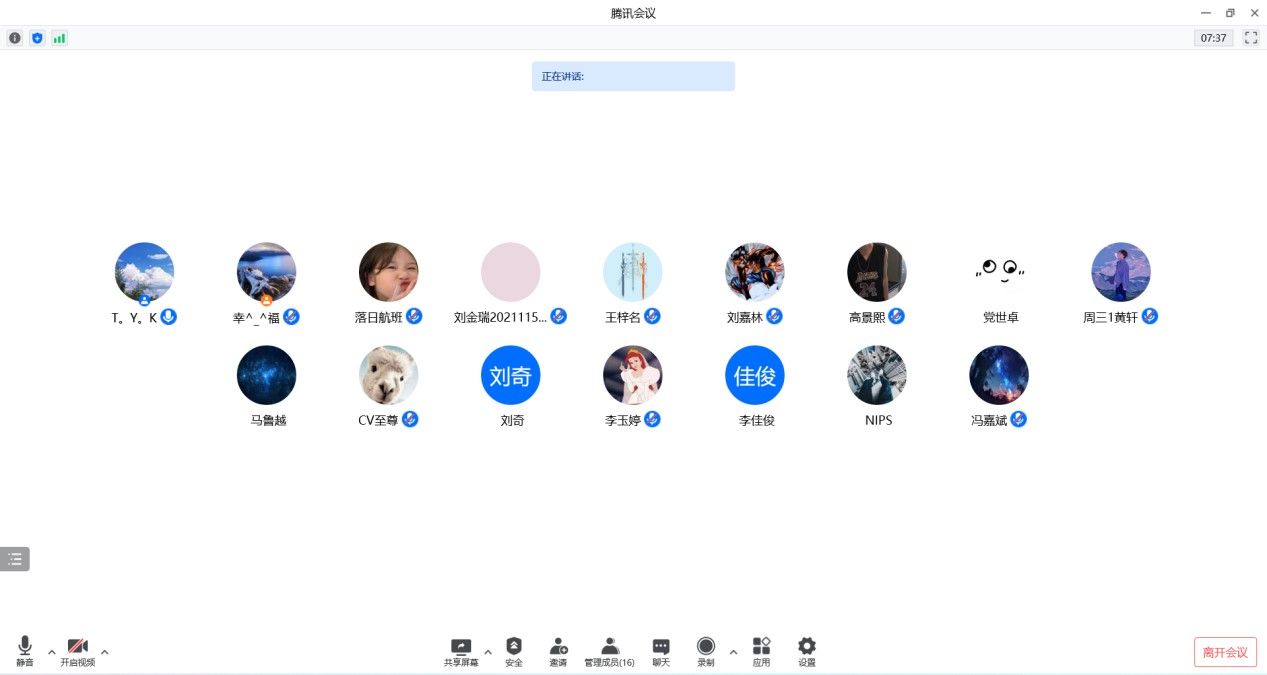The image size is (1267, 675).
Task: Click the mic icon beside 冯嘉斌
Action: tap(1018, 420)
